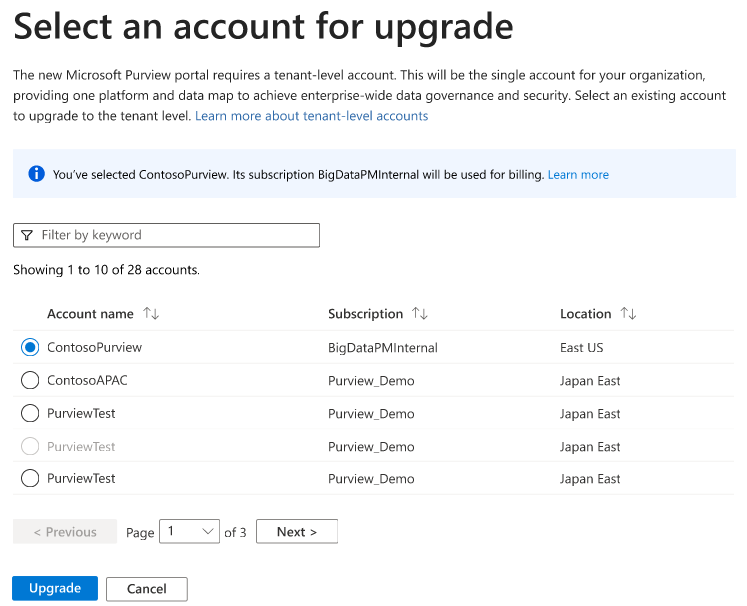
Task: Open the Learn more link in billing banner
Action: (x=578, y=175)
